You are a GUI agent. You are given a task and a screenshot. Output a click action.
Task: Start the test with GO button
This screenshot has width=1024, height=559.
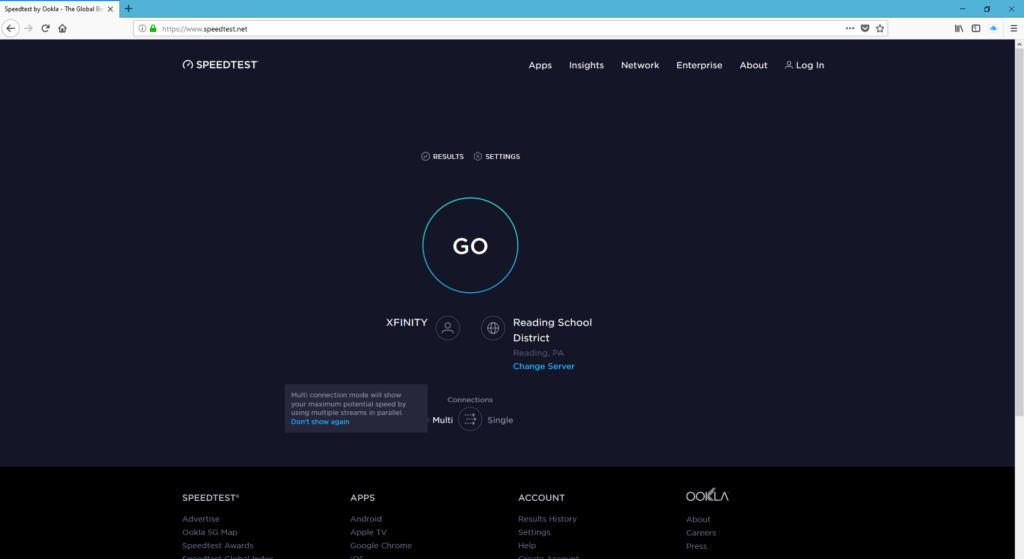[470, 246]
